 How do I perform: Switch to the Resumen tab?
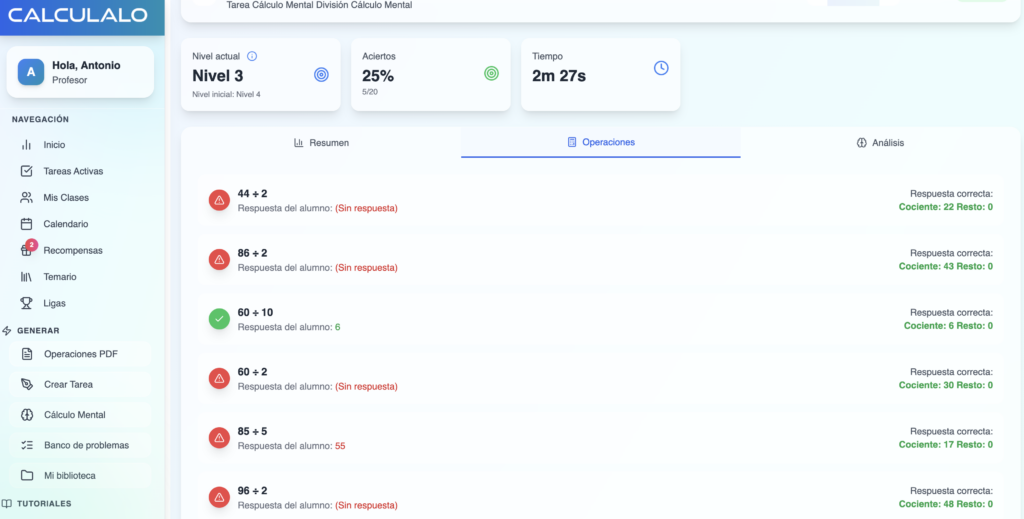pyautogui.click(x=321, y=143)
